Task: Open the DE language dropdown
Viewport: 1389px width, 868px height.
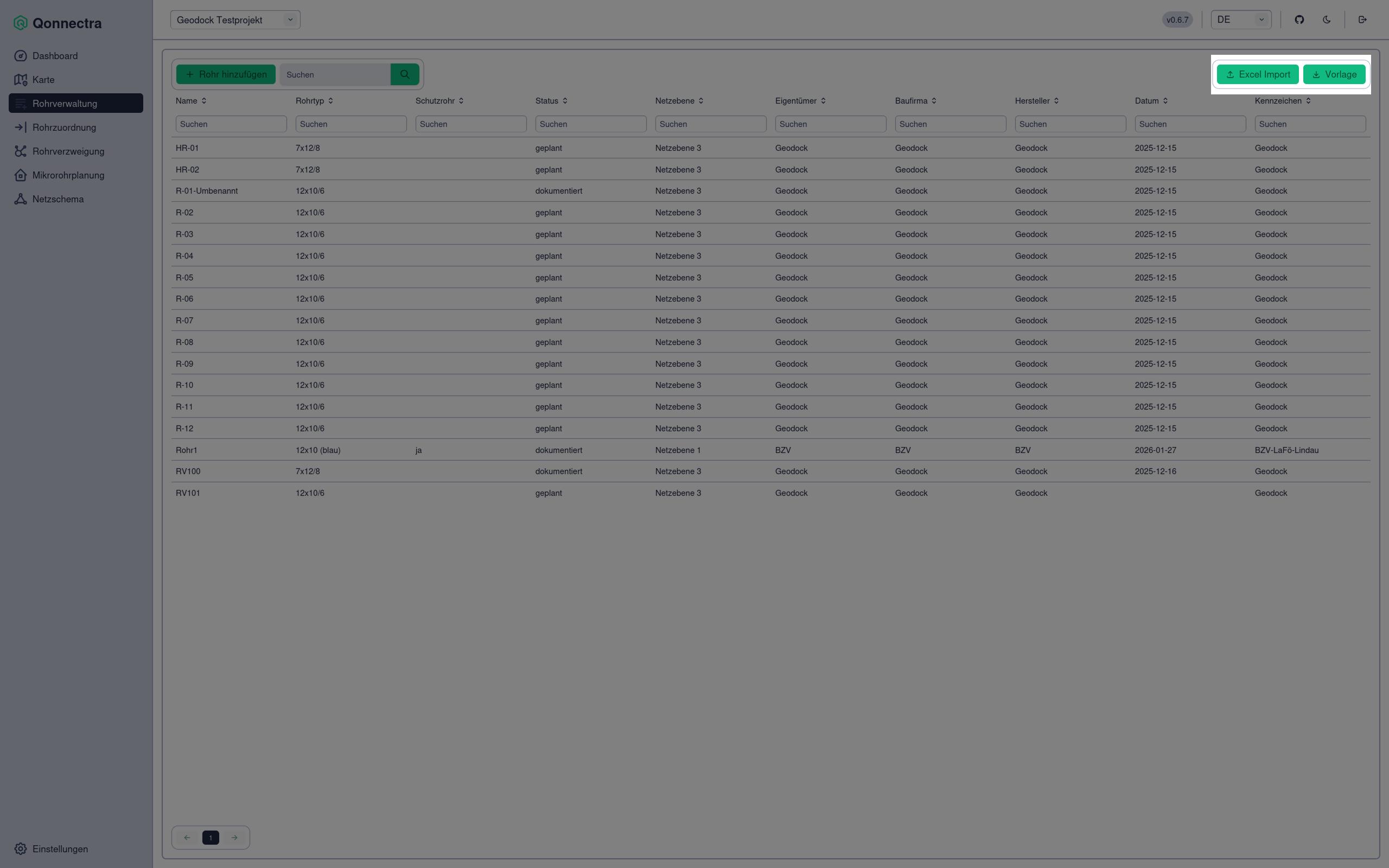Action: [x=1241, y=19]
